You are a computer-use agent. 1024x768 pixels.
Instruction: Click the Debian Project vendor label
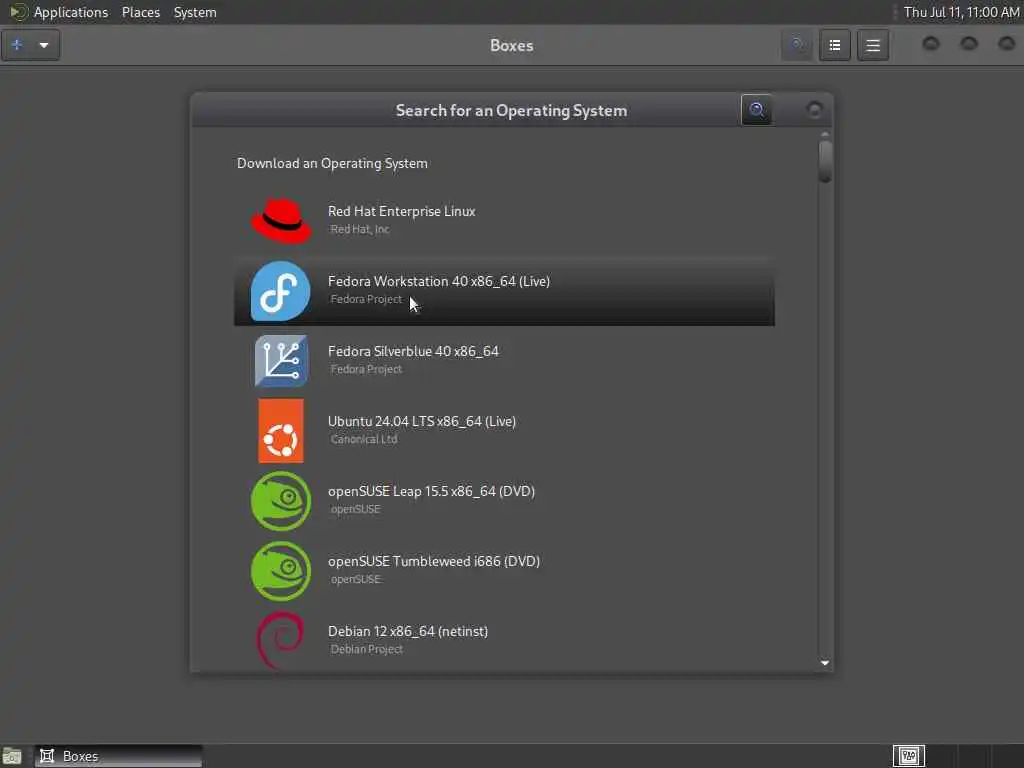(x=366, y=649)
